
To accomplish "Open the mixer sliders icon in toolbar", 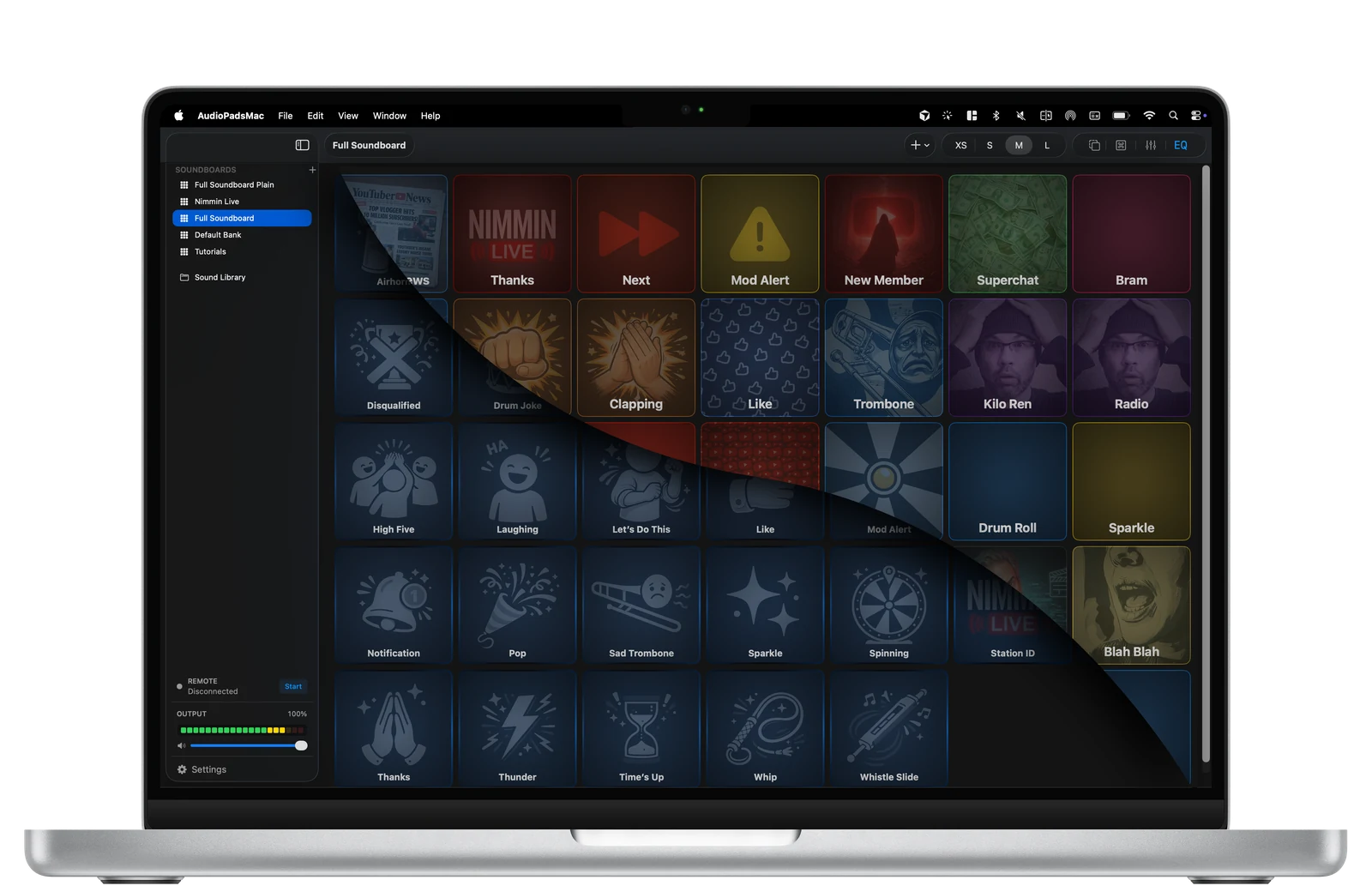I will pos(1151,145).
